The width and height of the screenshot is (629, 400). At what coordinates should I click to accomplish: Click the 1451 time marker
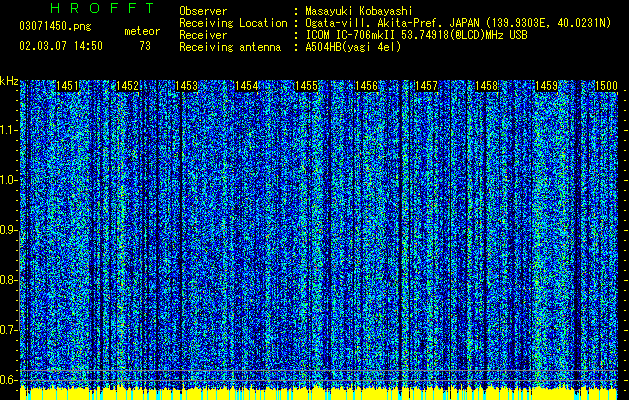[x=67, y=86]
